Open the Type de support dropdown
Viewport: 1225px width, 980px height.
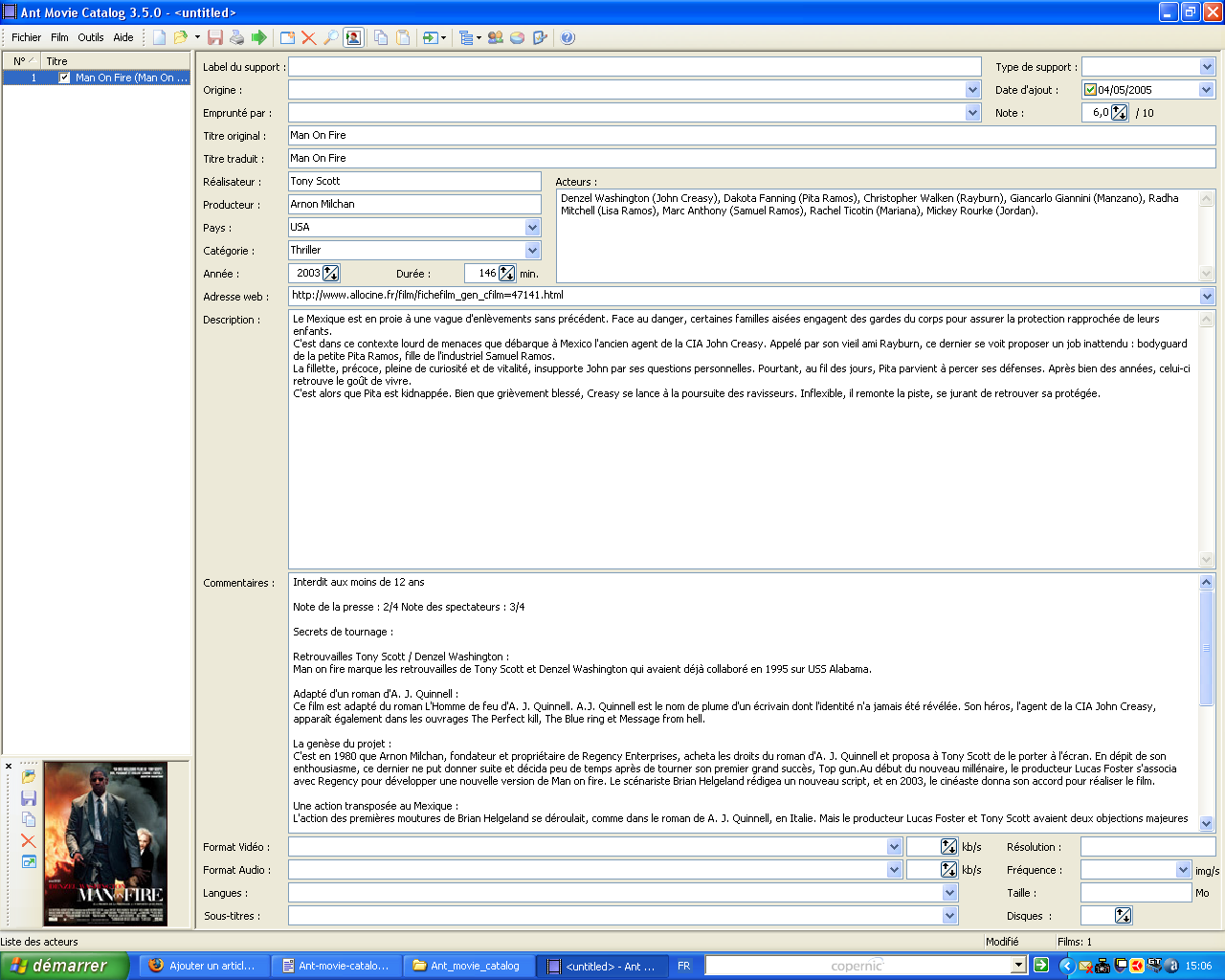tap(1206, 67)
